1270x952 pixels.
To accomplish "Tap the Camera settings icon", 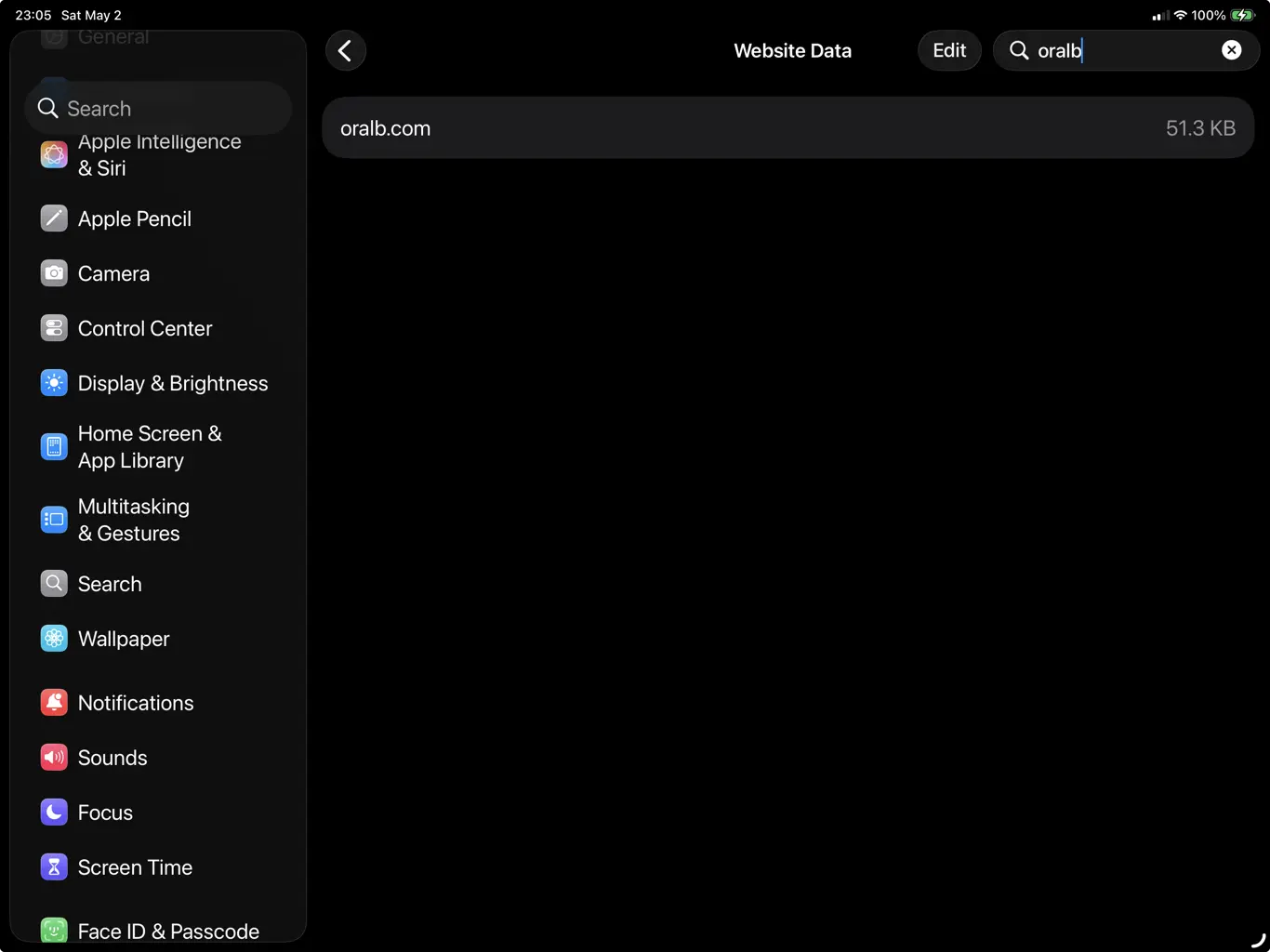I will [54, 273].
